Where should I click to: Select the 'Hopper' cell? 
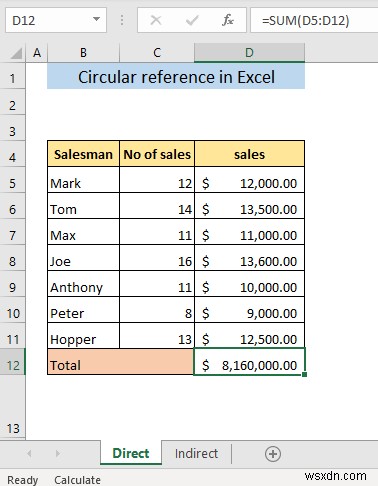(83, 336)
